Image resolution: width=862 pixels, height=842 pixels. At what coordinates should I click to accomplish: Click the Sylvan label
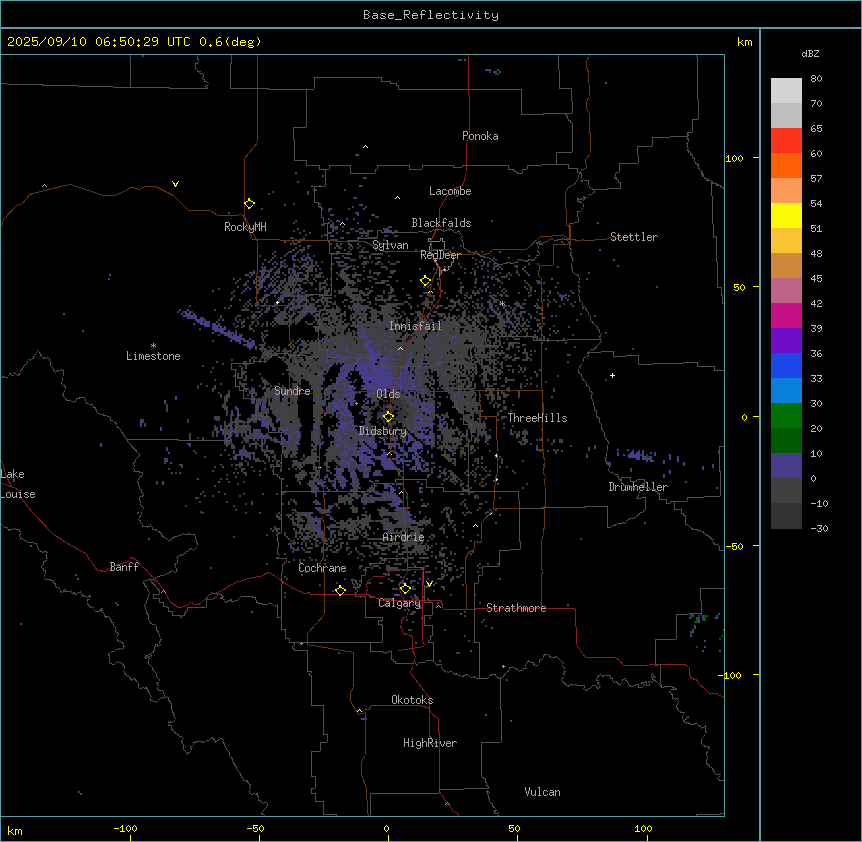point(390,245)
